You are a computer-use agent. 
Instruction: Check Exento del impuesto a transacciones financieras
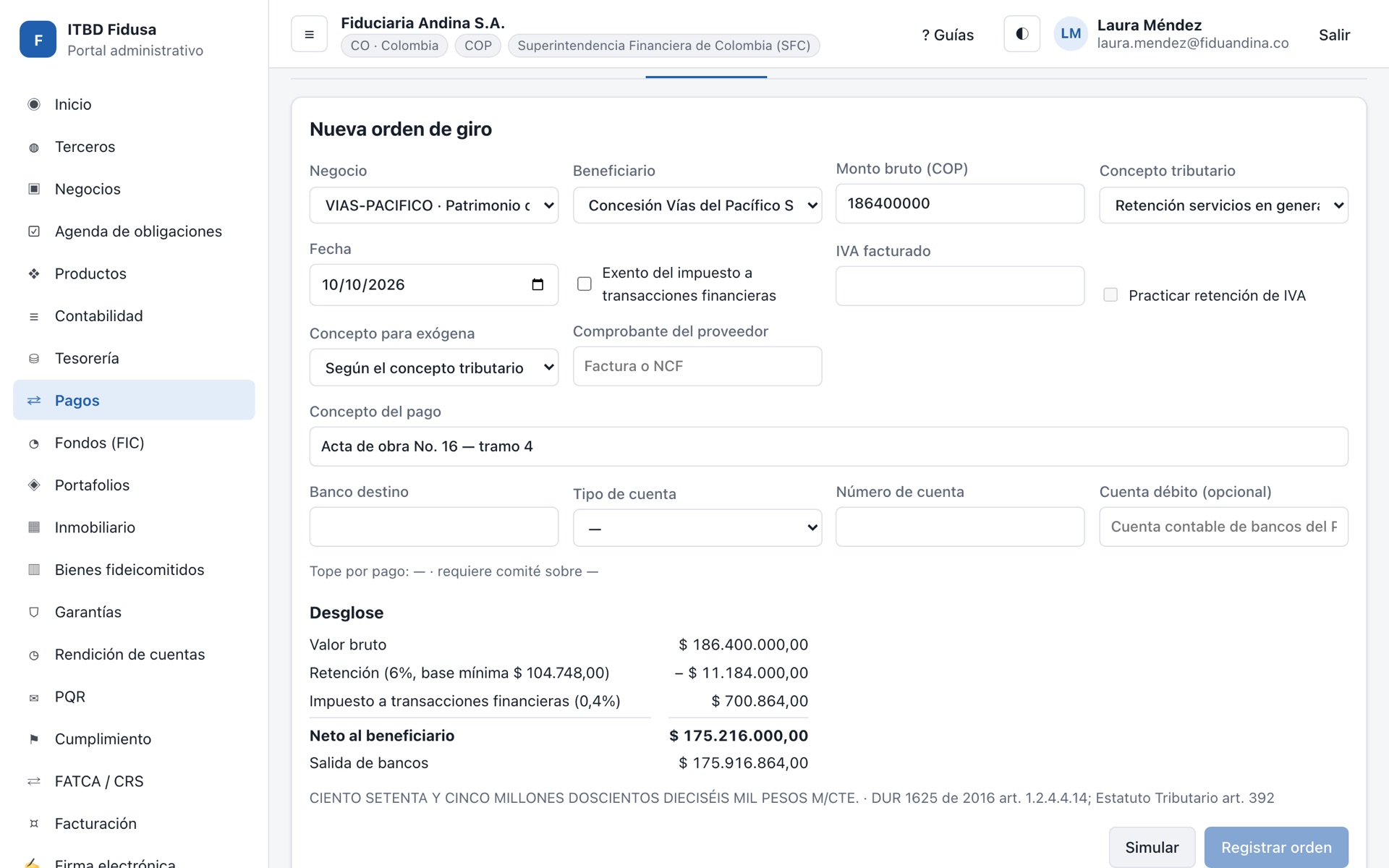point(585,284)
